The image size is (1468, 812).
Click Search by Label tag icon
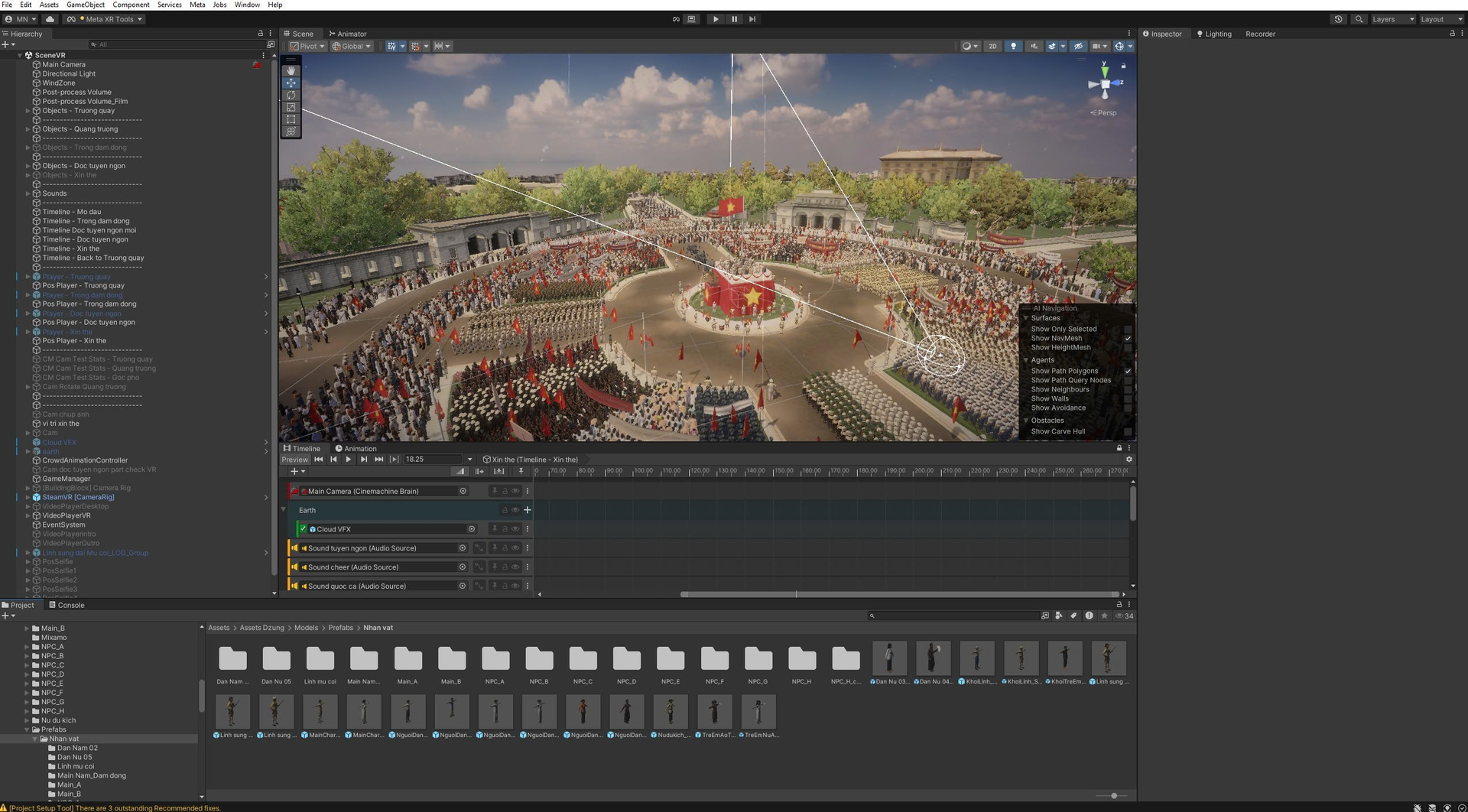coord(1073,616)
